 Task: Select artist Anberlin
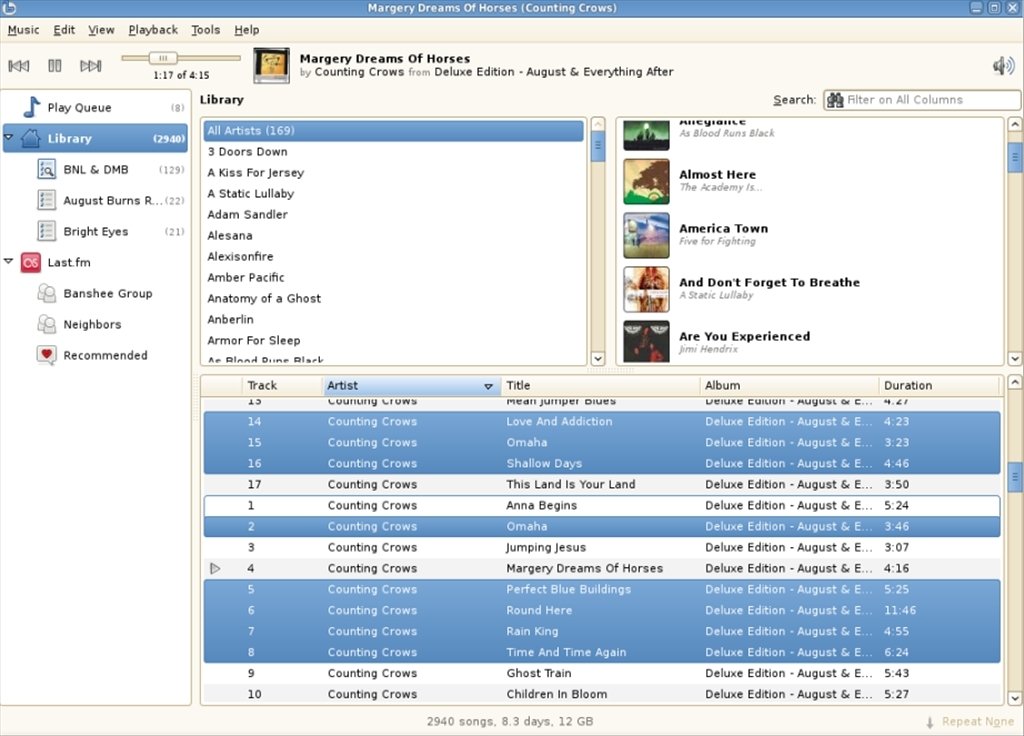[x=393, y=319]
